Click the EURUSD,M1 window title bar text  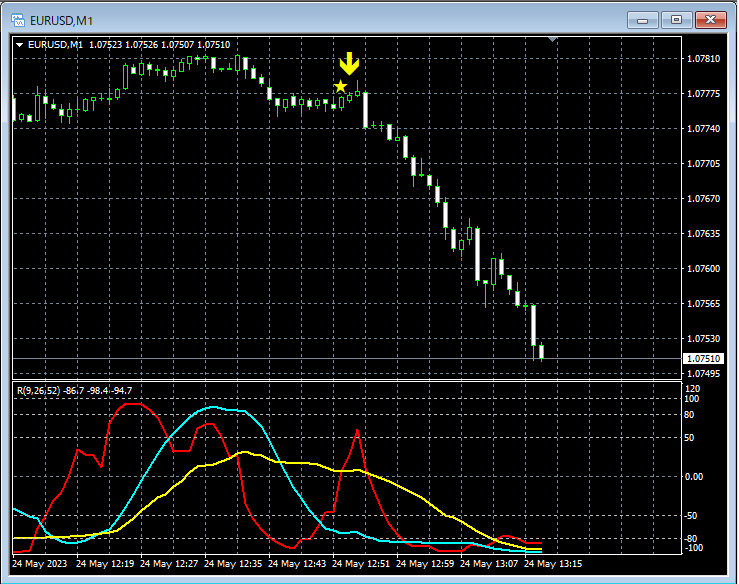pyautogui.click(x=60, y=19)
